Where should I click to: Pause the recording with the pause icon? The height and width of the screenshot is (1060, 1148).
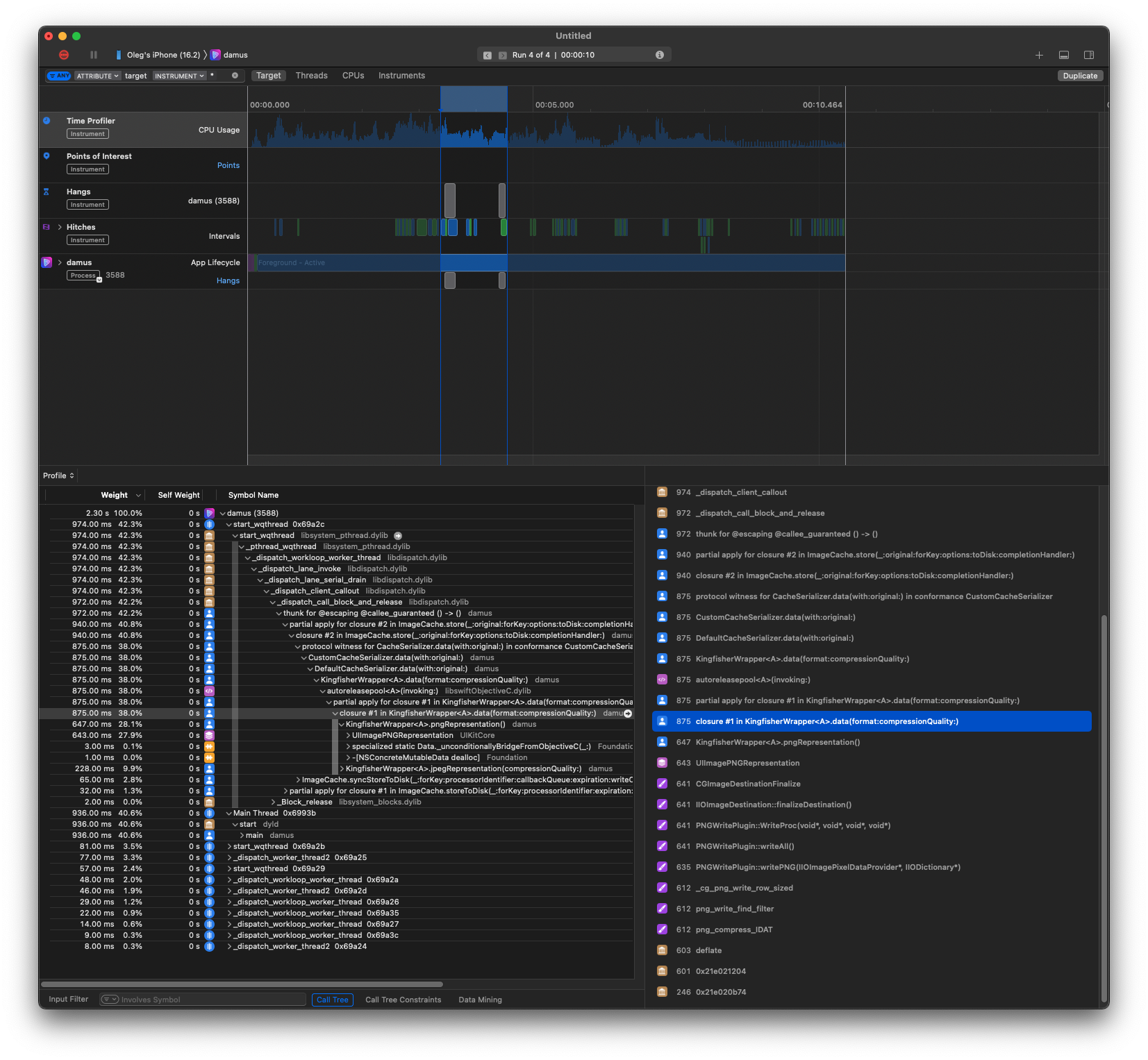click(94, 55)
